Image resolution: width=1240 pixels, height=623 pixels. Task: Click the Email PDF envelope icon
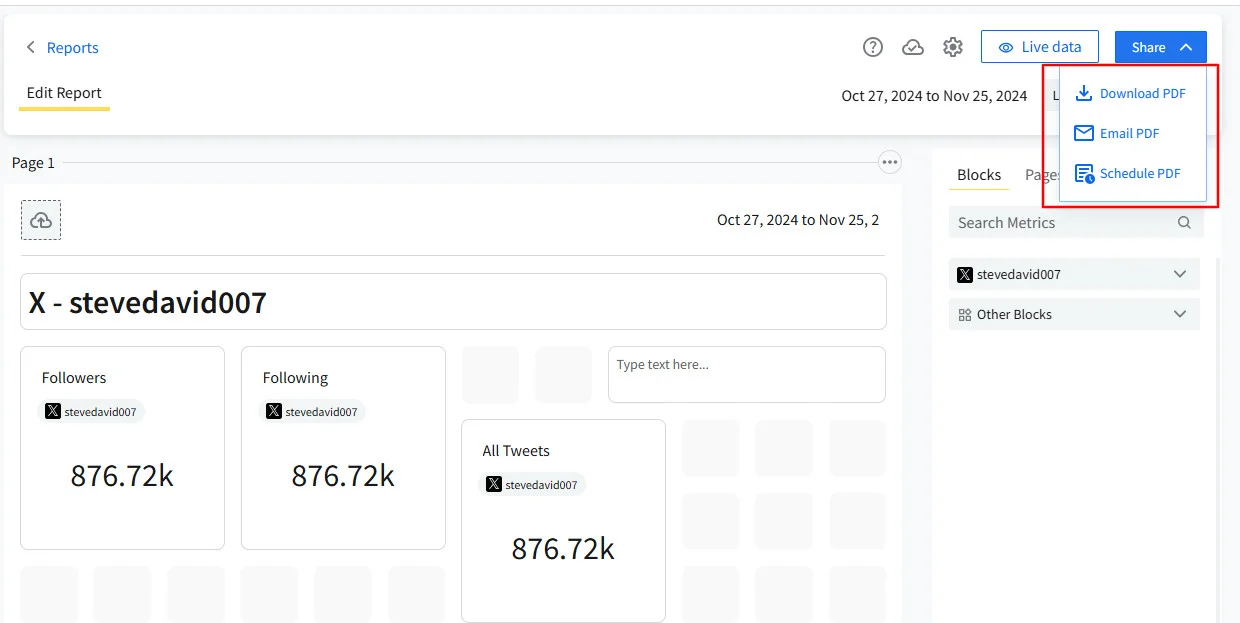point(1084,132)
